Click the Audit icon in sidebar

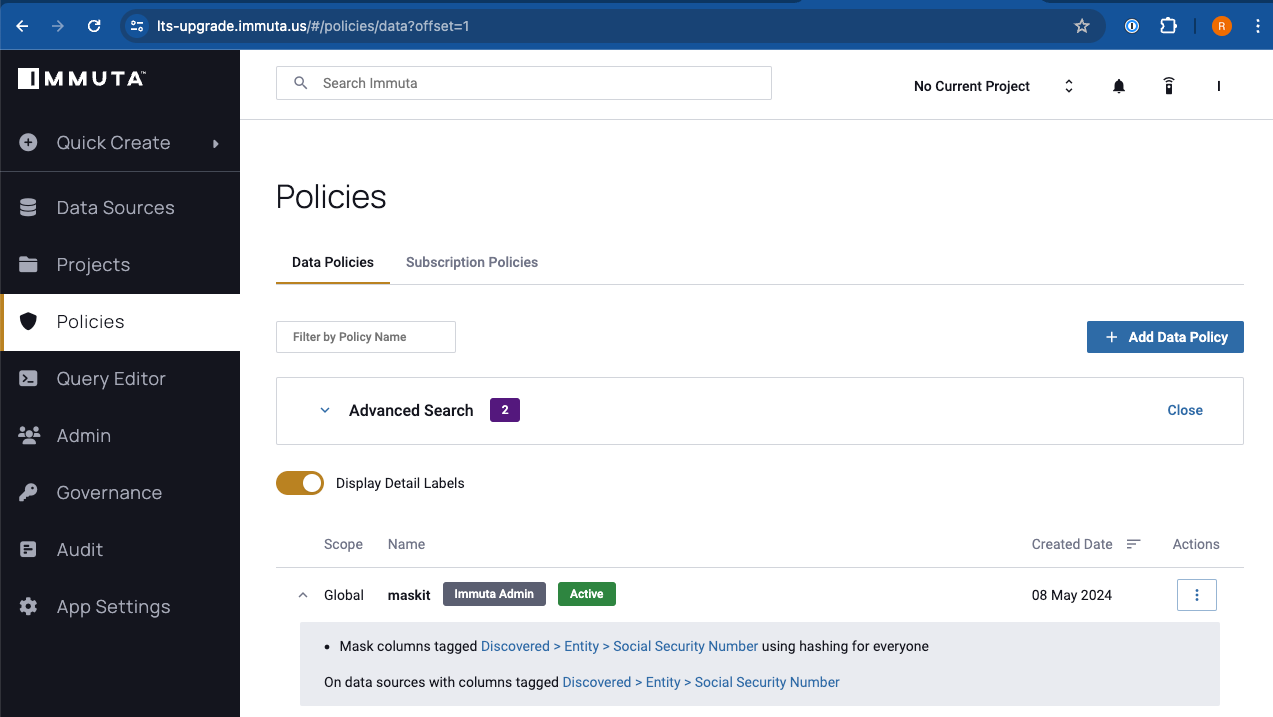[x=28, y=550]
